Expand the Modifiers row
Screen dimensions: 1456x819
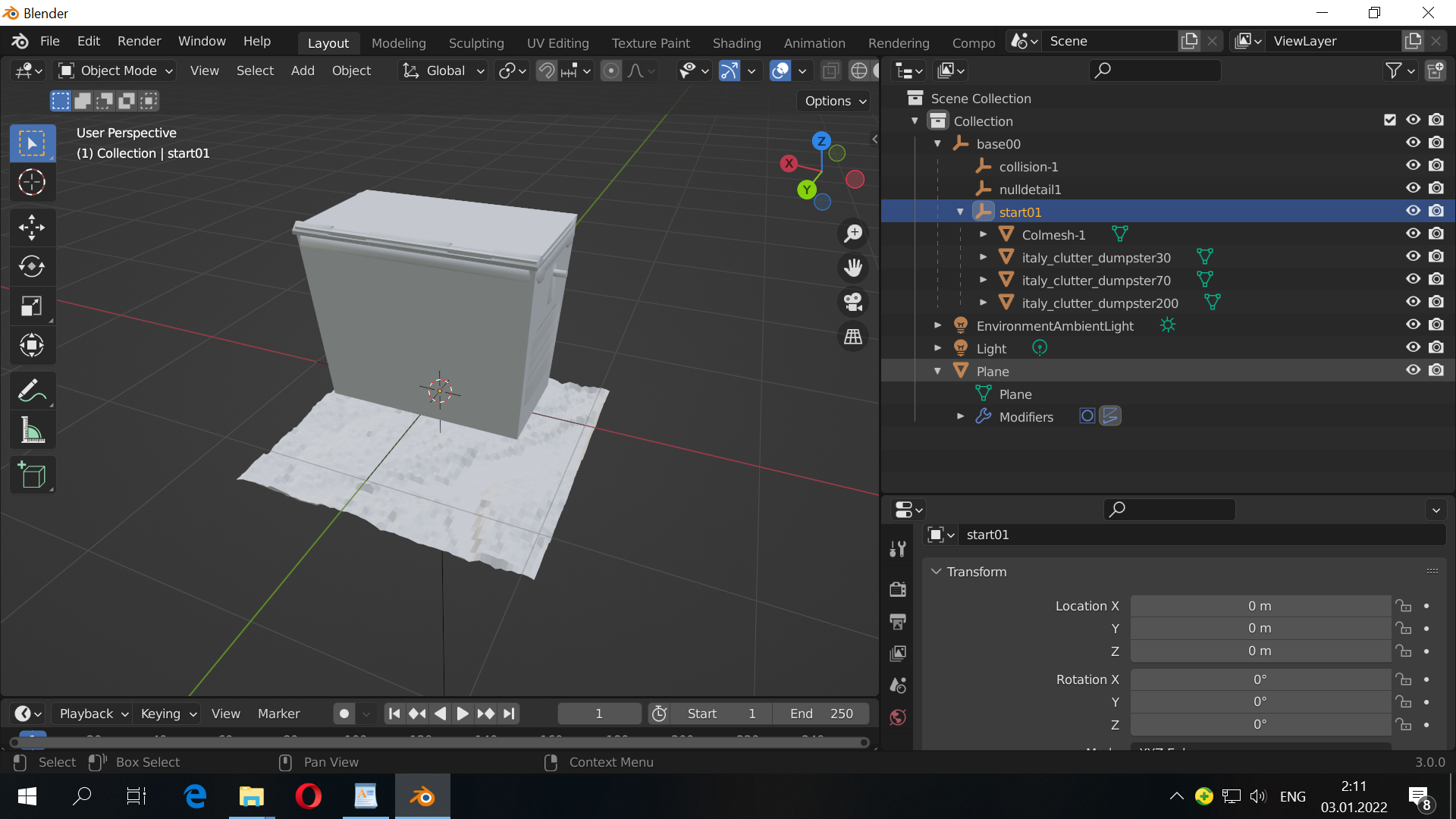pos(961,416)
